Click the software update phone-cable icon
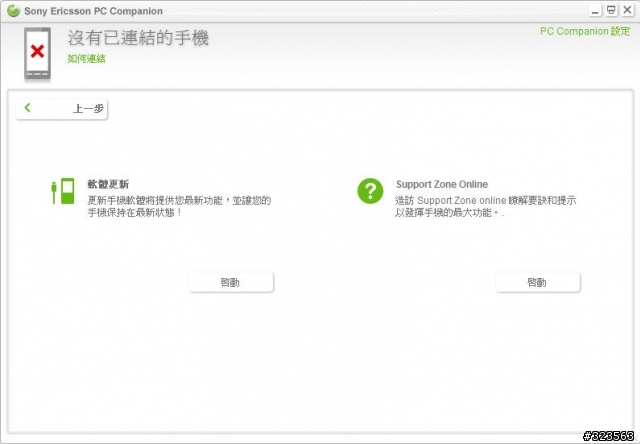The width and height of the screenshot is (640, 444). [63, 191]
